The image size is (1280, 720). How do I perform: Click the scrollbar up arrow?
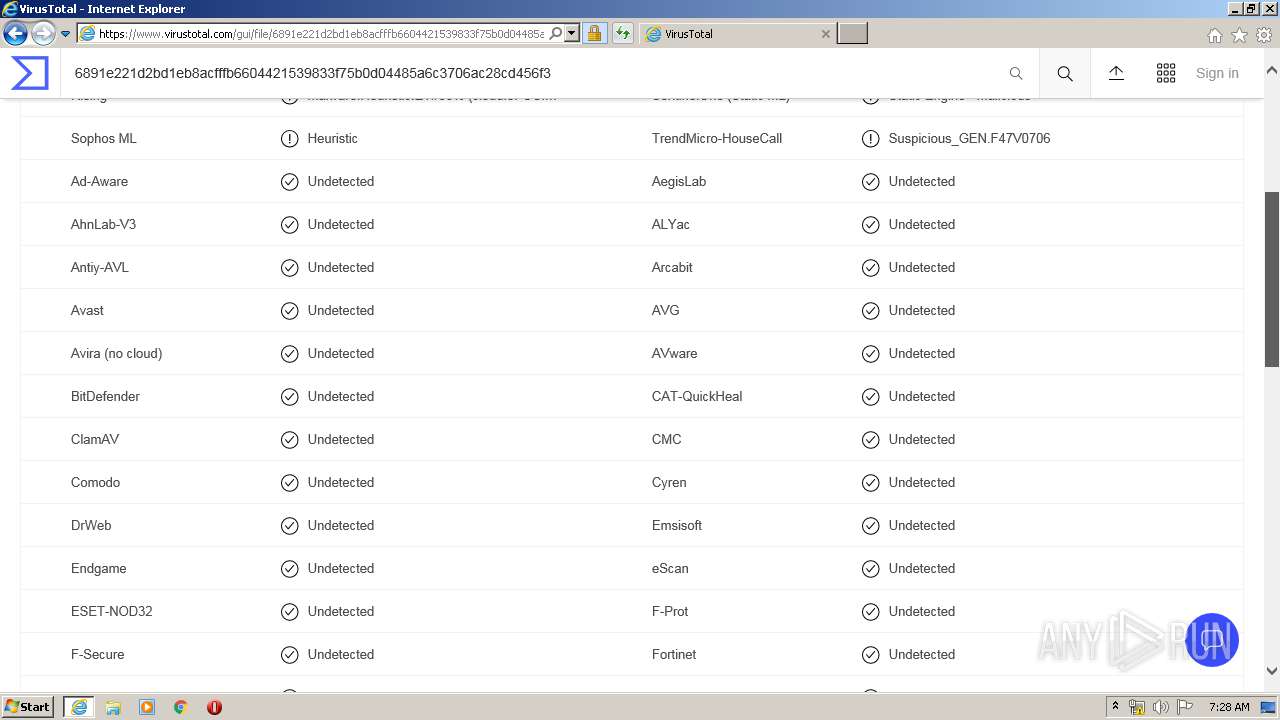coord(1272,71)
